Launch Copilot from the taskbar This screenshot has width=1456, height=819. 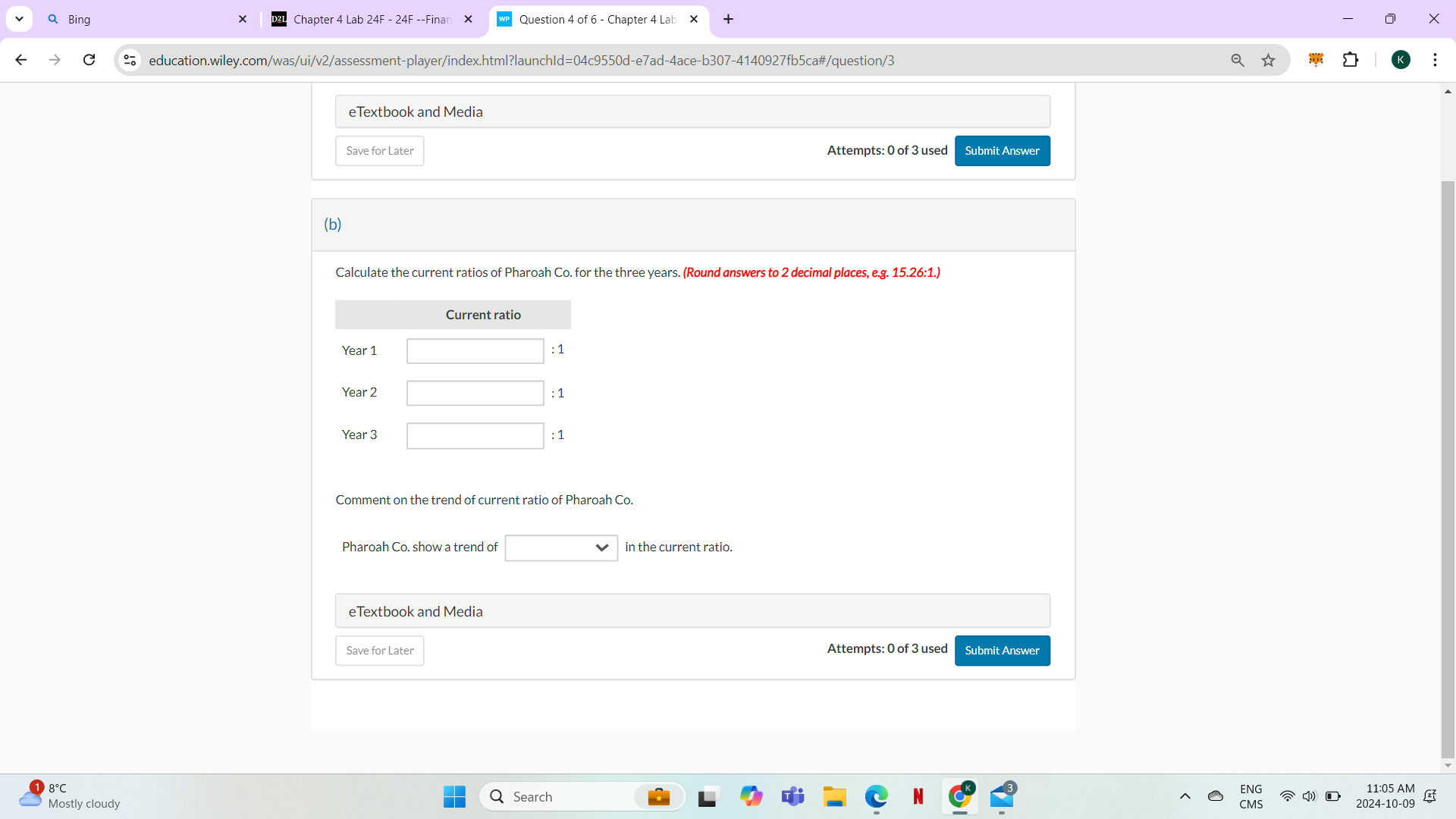click(751, 796)
